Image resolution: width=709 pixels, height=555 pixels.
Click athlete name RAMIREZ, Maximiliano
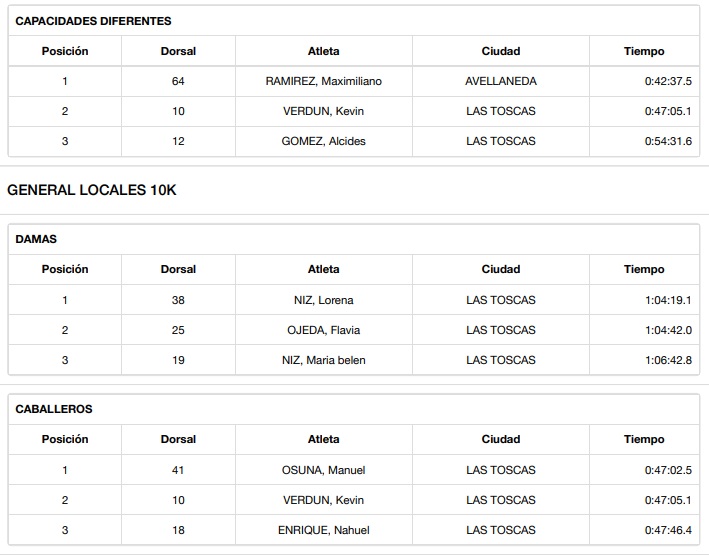[323, 81]
